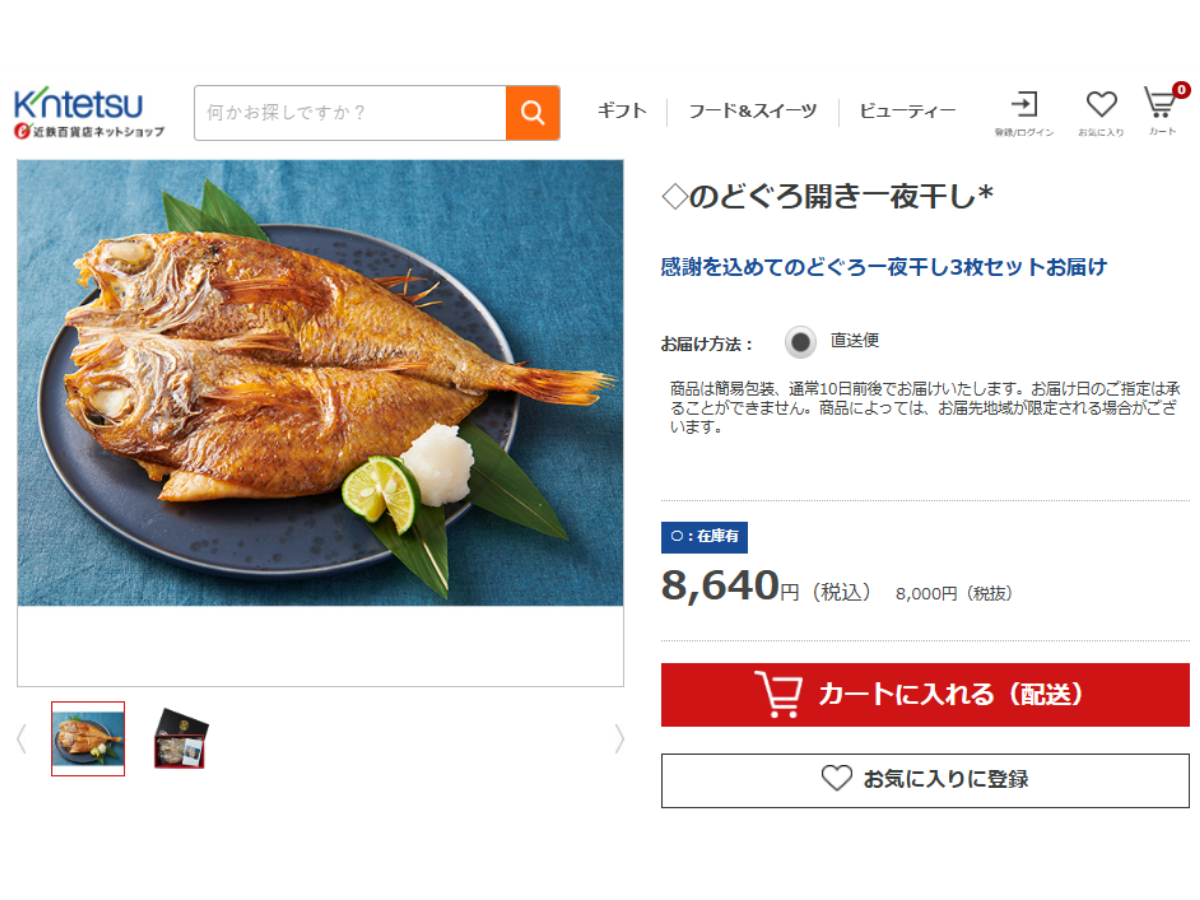1200x900 pixels.
Task: Open the login/register icon
Action: [x=1024, y=104]
